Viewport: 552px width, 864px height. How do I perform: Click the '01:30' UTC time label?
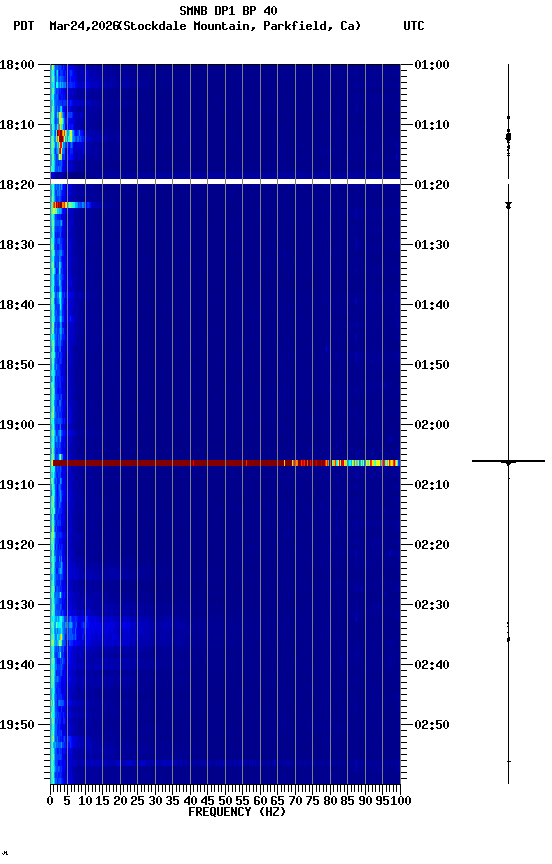click(x=432, y=245)
